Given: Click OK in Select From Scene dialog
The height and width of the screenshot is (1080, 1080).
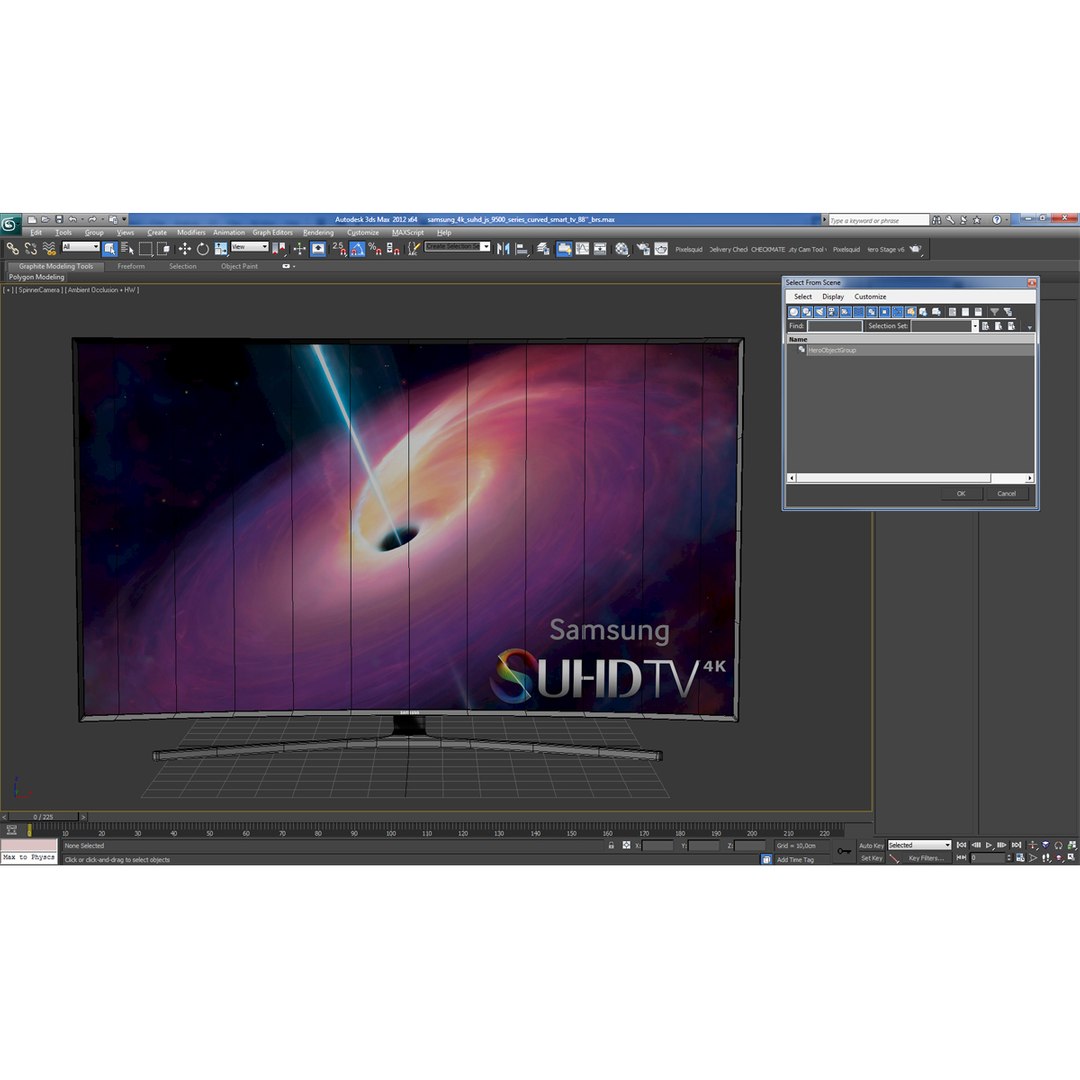Looking at the screenshot, I should click(x=961, y=493).
